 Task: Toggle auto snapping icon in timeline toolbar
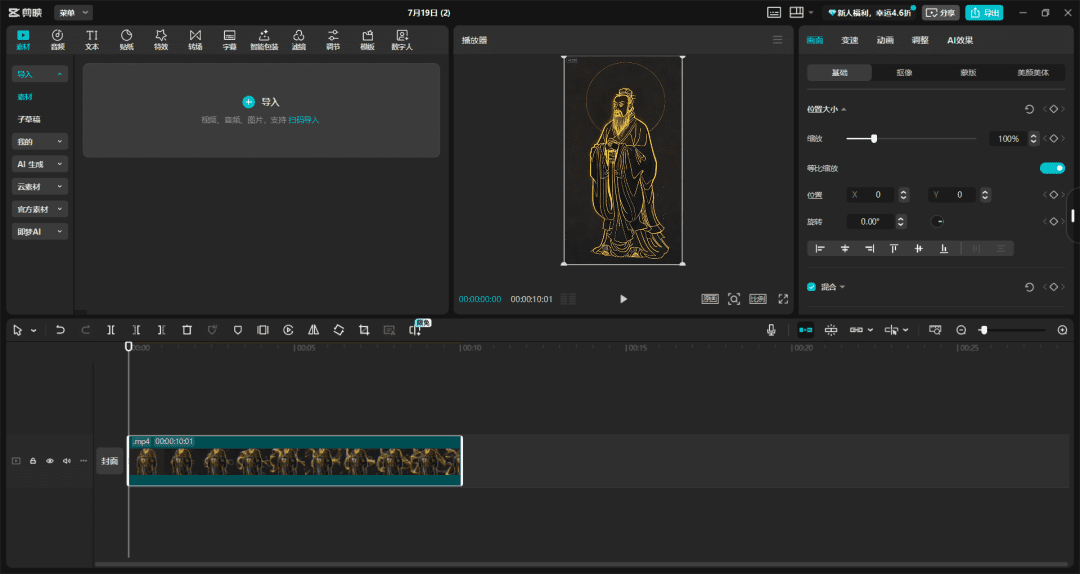831,330
